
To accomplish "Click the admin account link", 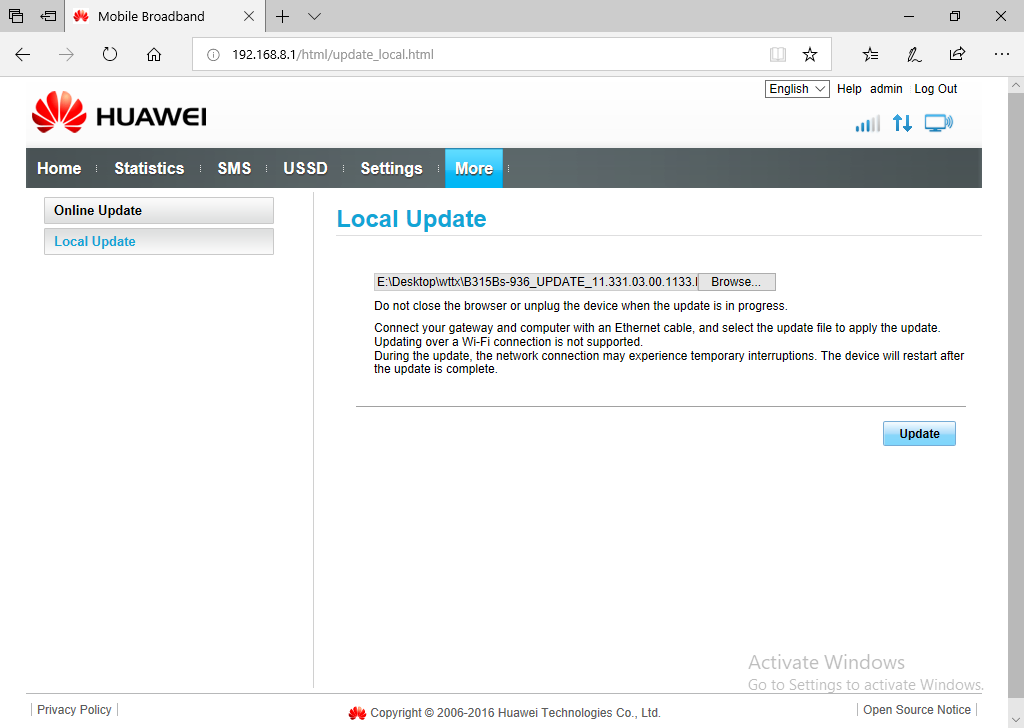I will pyautogui.click(x=886, y=89).
